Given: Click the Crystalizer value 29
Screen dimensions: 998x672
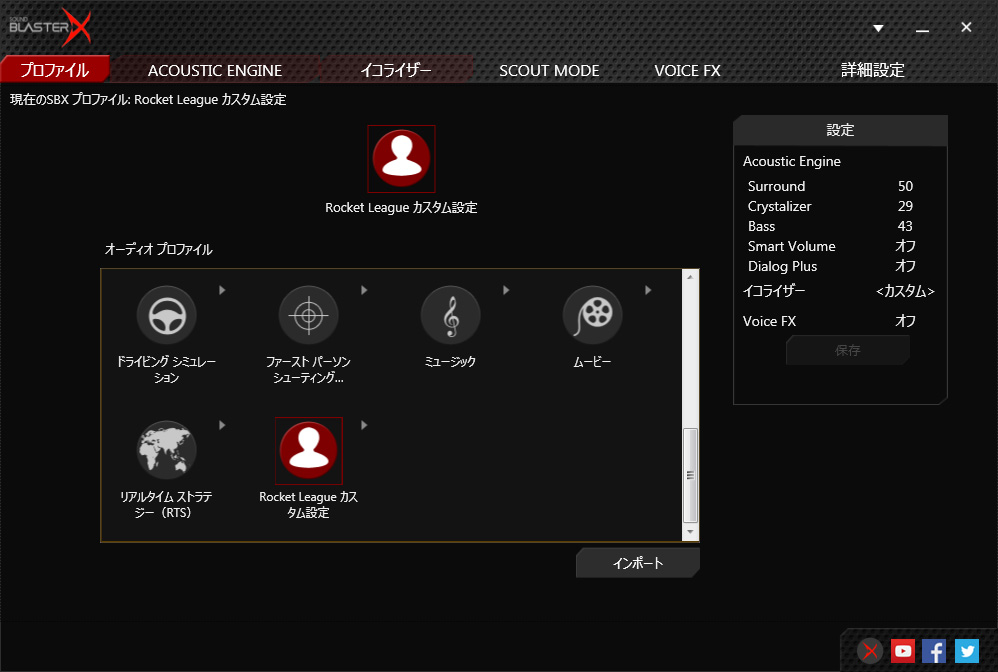Looking at the screenshot, I should (905, 206).
